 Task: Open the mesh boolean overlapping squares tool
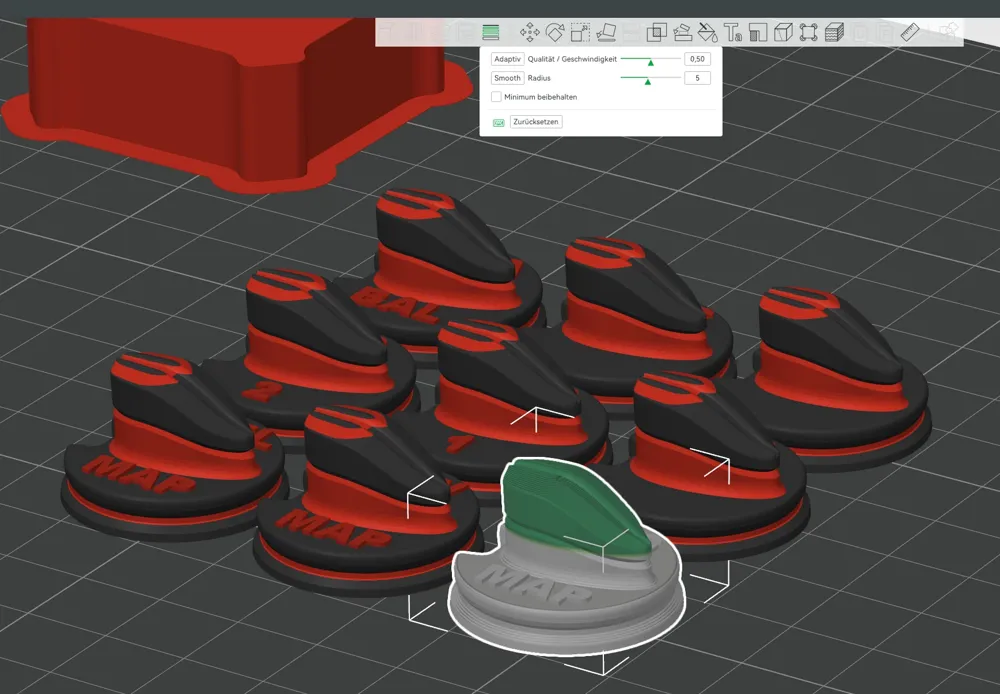(x=656, y=32)
